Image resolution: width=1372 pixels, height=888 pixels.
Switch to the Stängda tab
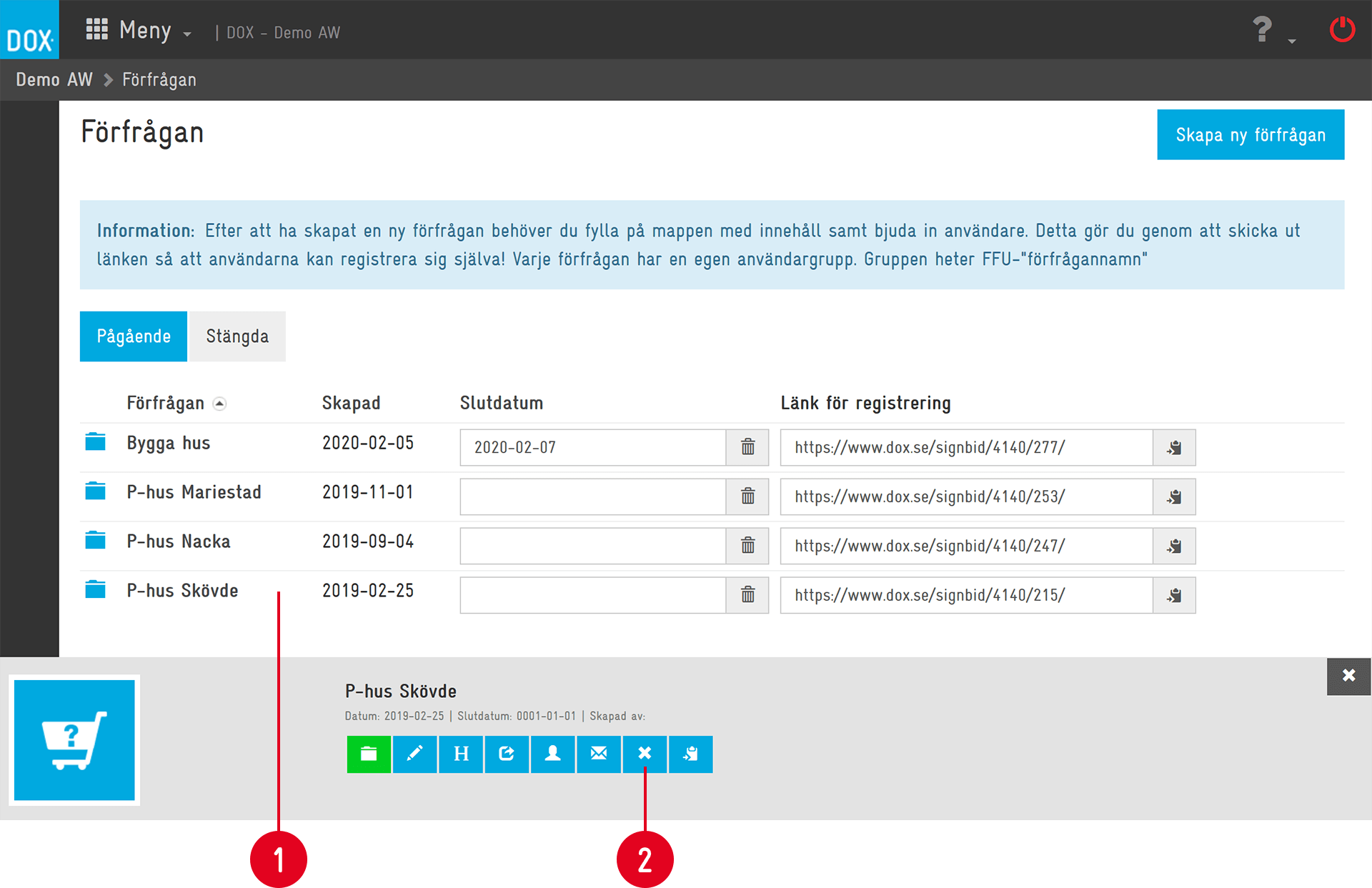(x=237, y=336)
